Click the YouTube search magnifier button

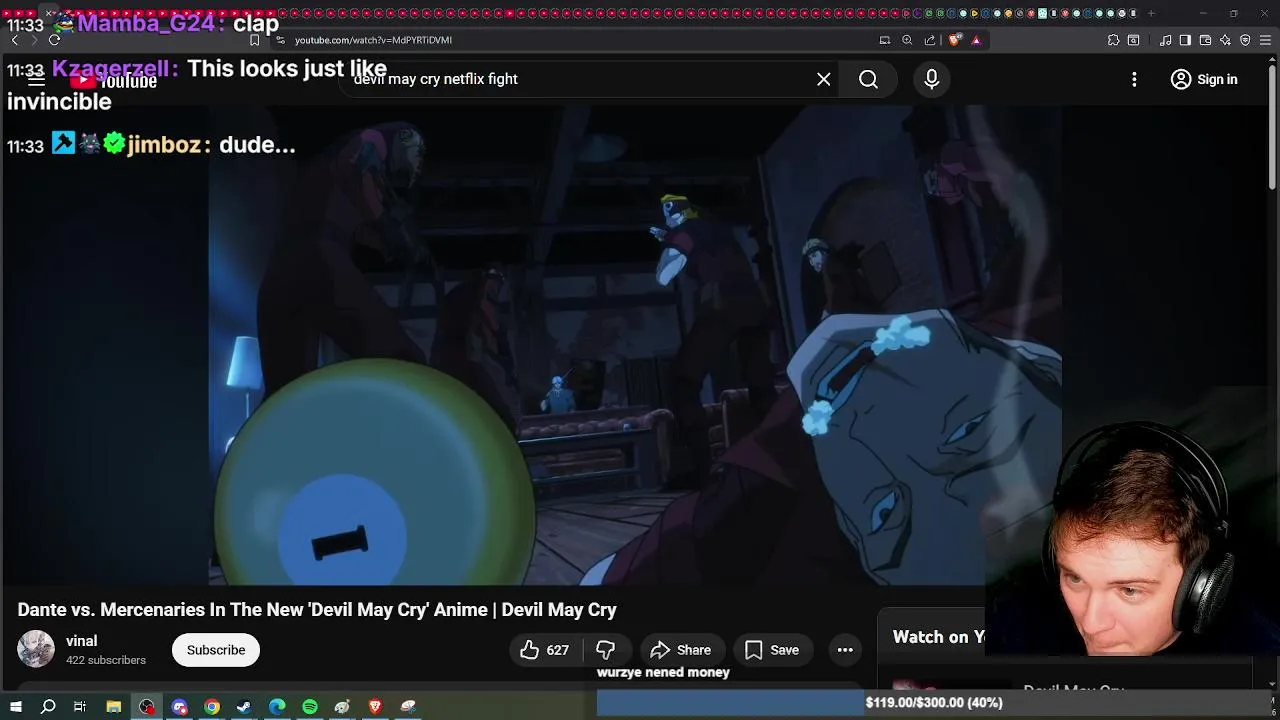tap(868, 79)
